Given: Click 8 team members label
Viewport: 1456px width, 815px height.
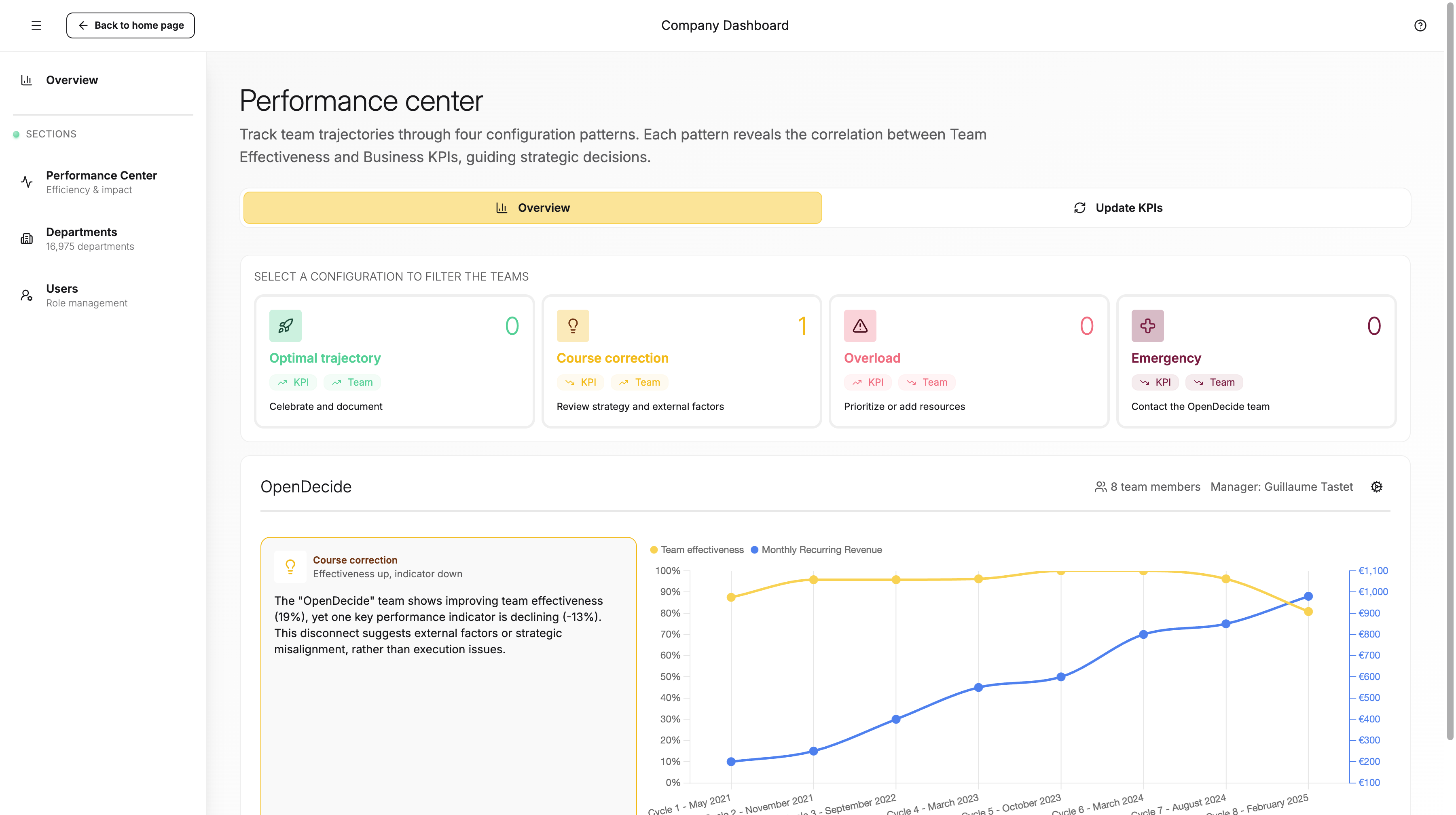Looking at the screenshot, I should (1155, 487).
